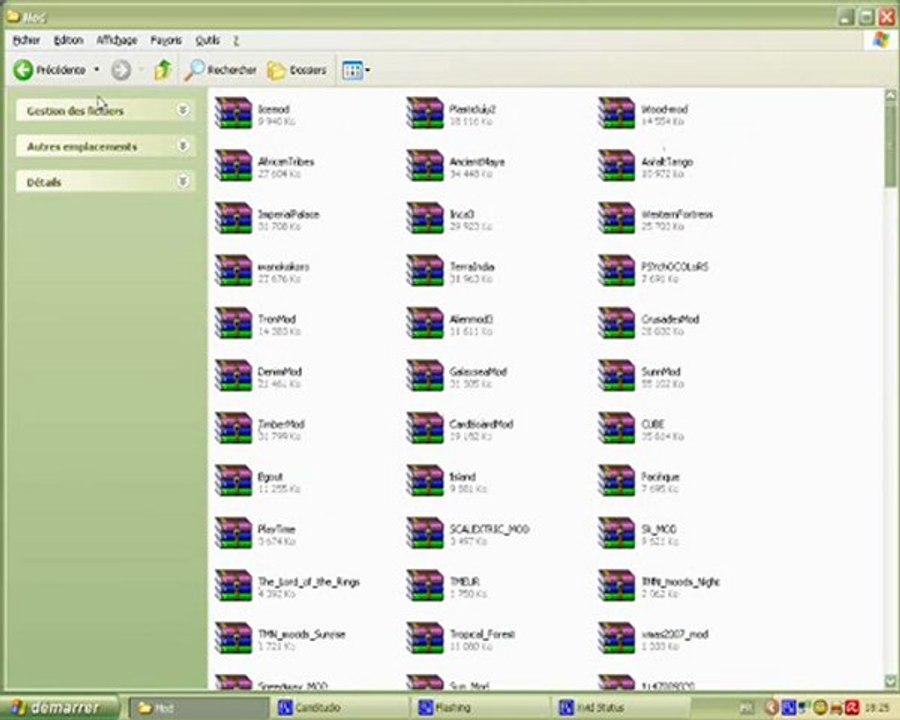Screen dimensions: 900x720
Task: Select the WesternFortress archive icon
Action: pyautogui.click(x=616, y=218)
